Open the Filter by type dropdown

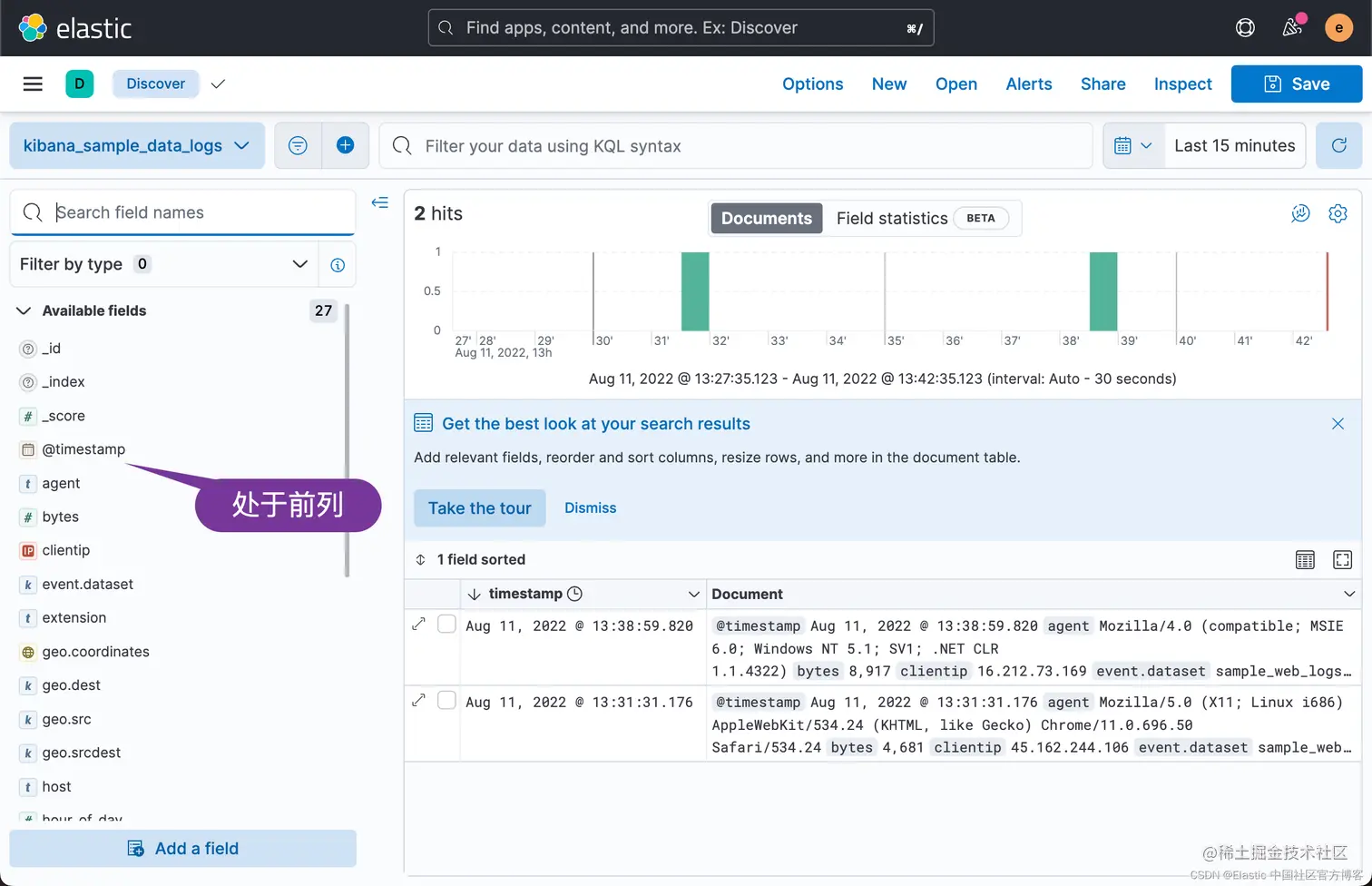[164, 264]
